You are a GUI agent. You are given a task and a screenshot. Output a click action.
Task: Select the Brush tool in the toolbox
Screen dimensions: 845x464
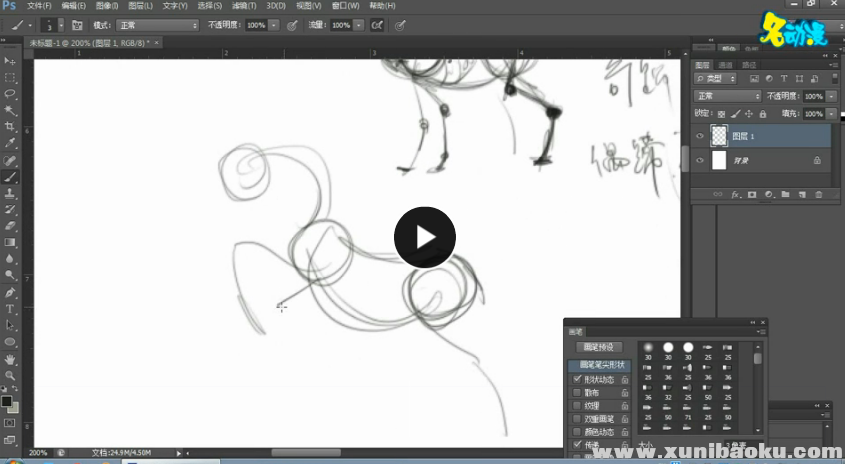click(x=10, y=176)
